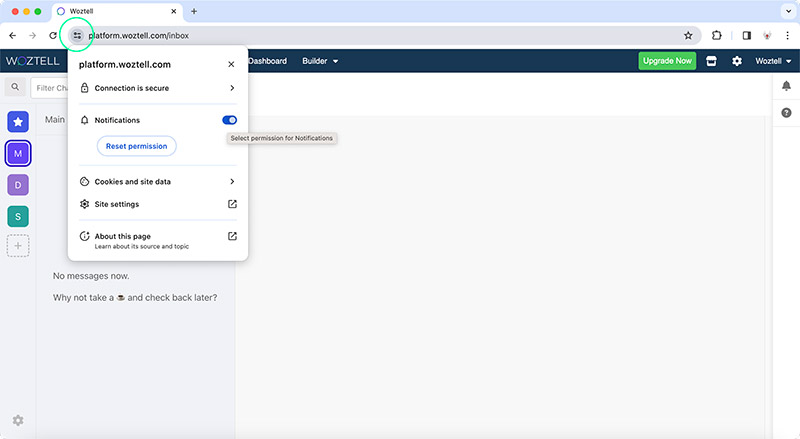Image resolution: width=800 pixels, height=439 pixels.
Task: Open Site settings
Action: click(x=158, y=204)
